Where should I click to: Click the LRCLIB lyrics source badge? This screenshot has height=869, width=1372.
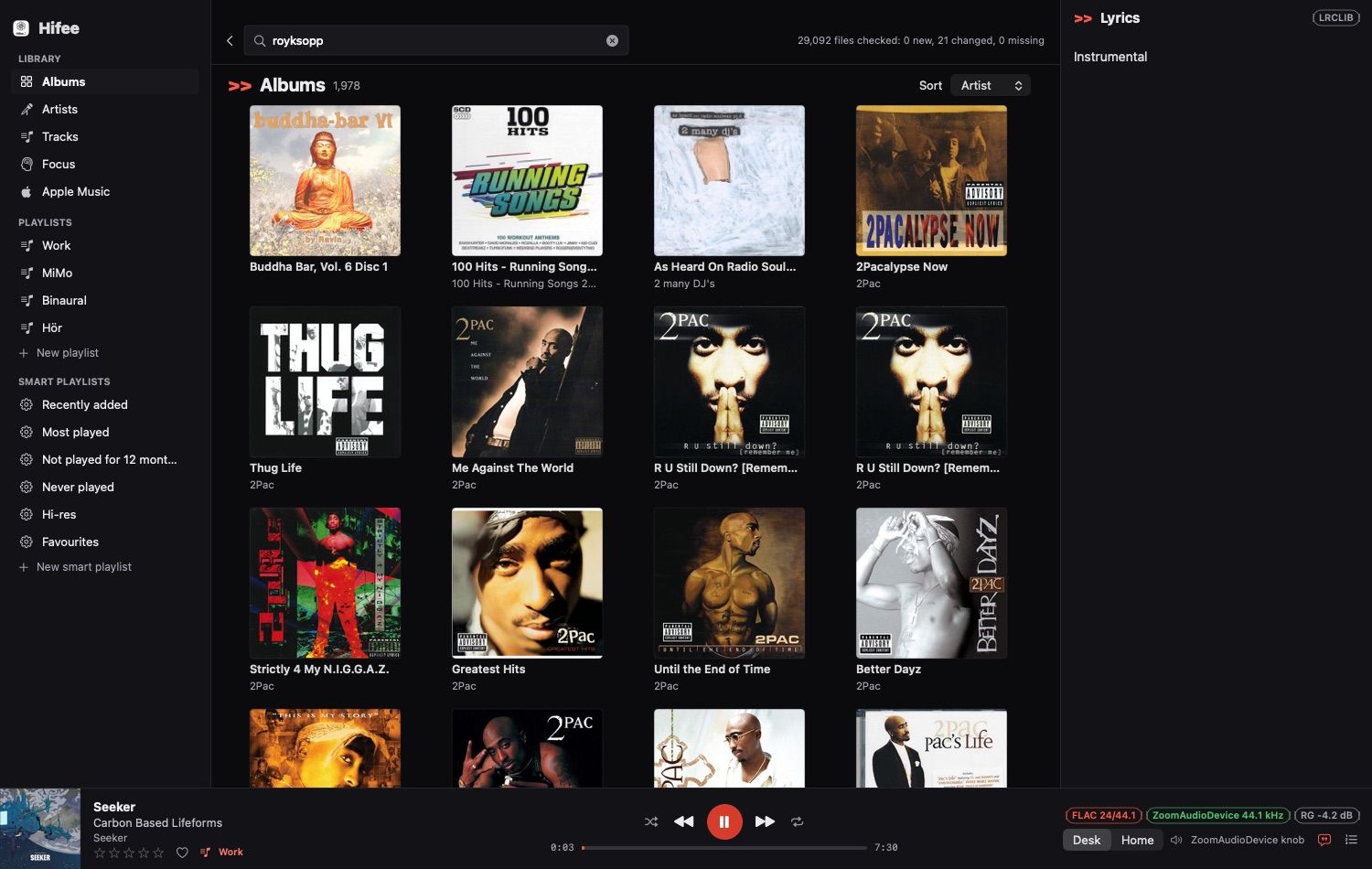tap(1336, 17)
